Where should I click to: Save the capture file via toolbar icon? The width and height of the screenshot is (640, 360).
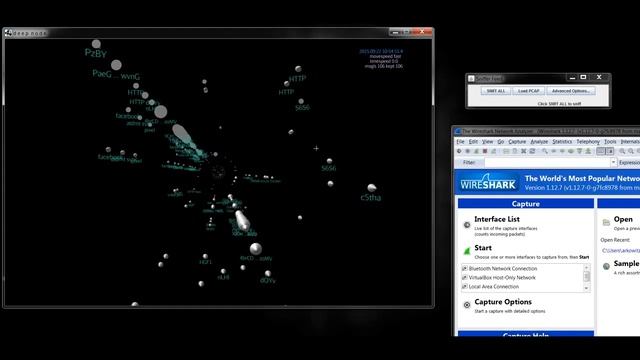click(x=515, y=151)
